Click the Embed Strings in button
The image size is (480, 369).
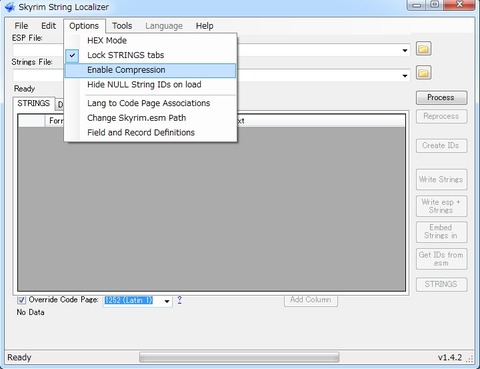(441, 232)
